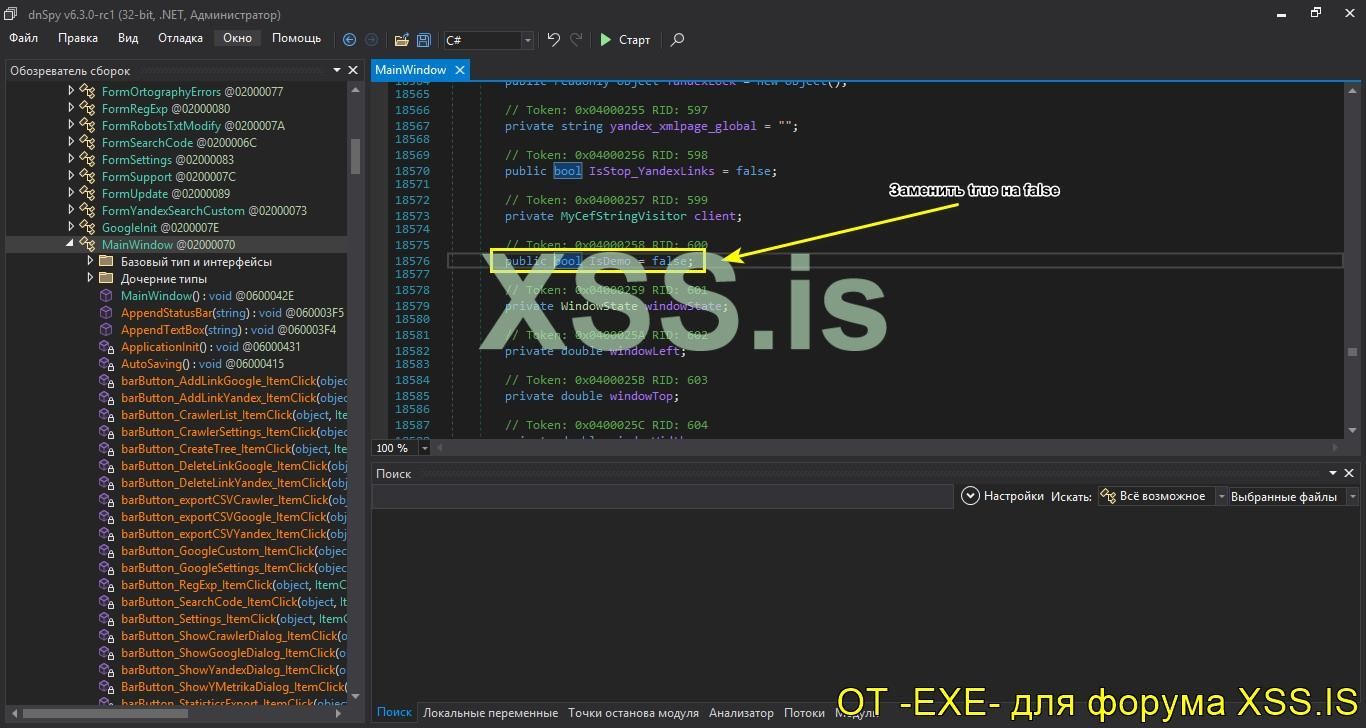Click method icon beside barButton_RegExp_ItemClick
The image size is (1366, 728).
point(106,585)
